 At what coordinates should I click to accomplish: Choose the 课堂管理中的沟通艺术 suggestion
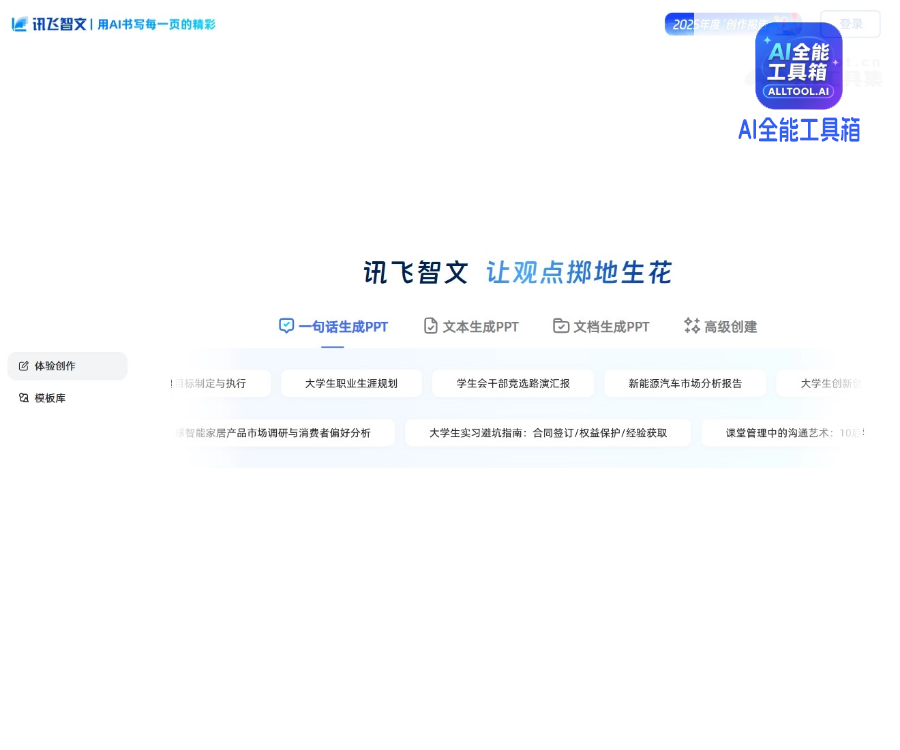coord(783,433)
